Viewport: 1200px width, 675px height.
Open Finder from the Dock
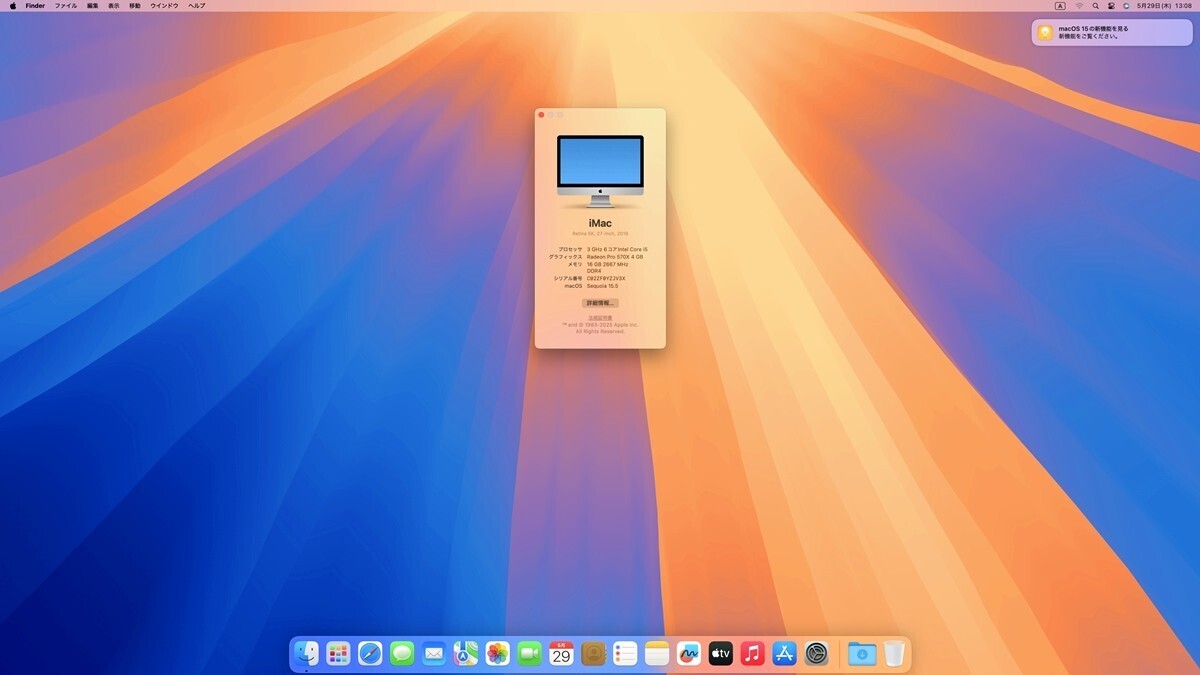307,654
